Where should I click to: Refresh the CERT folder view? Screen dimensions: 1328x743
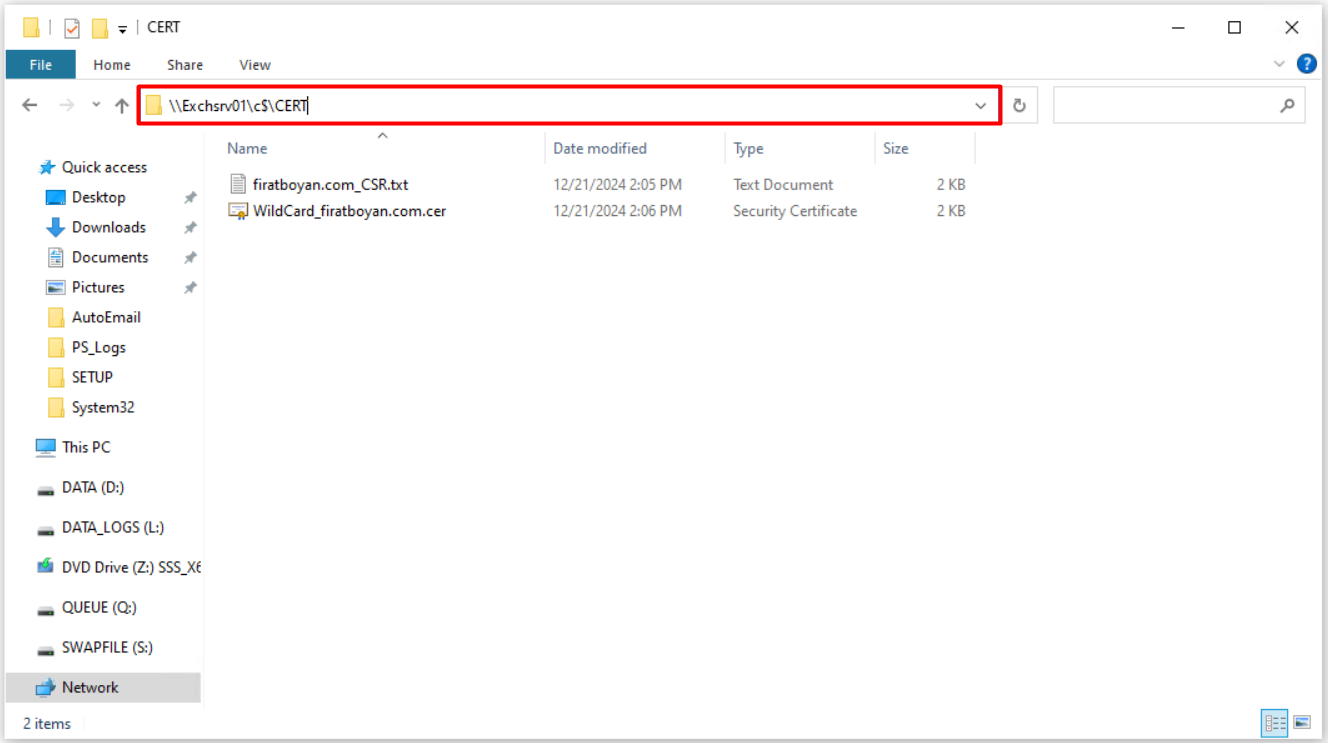pyautogui.click(x=1019, y=105)
